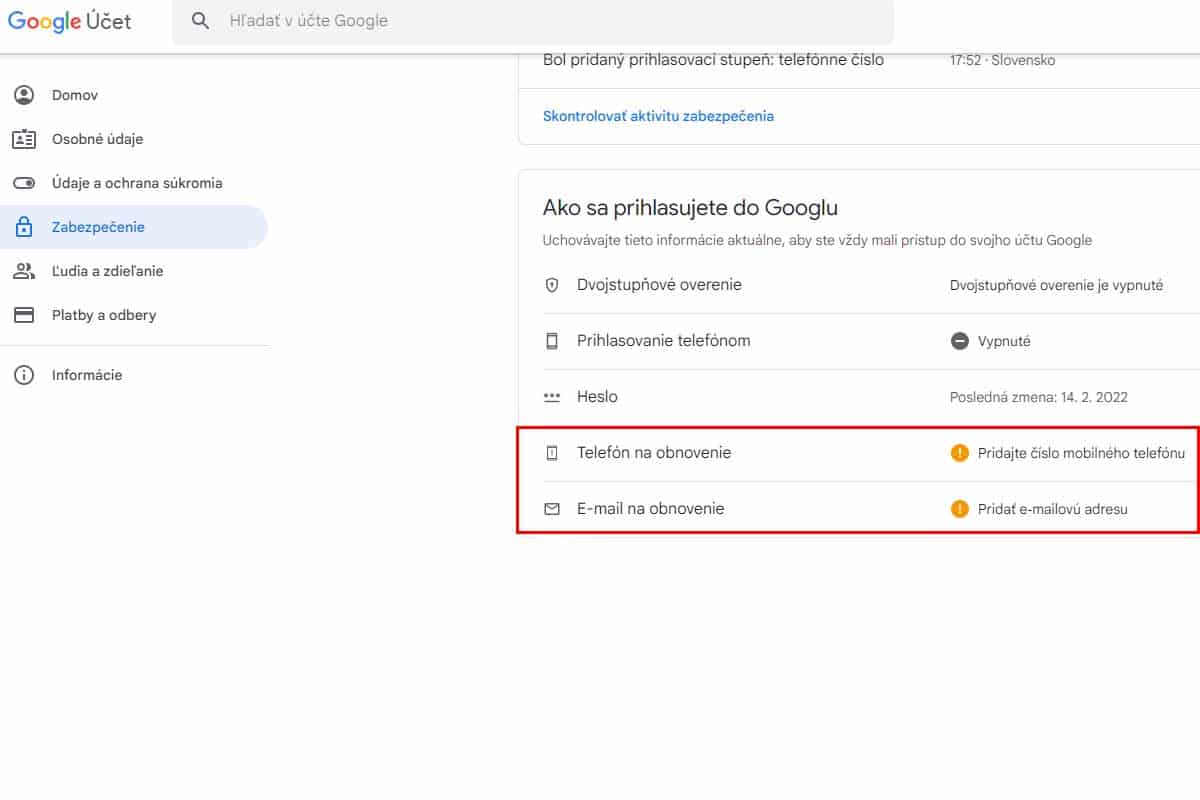Click the Heslo password dots icon

pyautogui.click(x=552, y=397)
